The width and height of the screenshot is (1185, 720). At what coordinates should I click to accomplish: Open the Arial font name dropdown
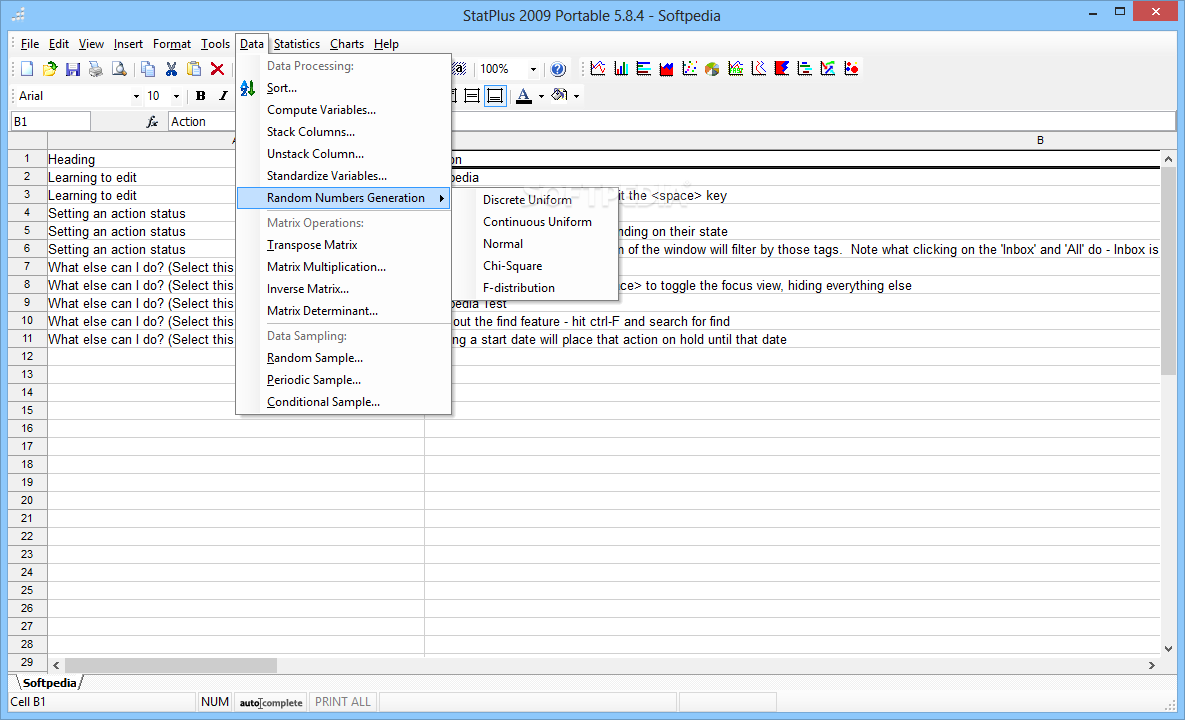(x=137, y=97)
